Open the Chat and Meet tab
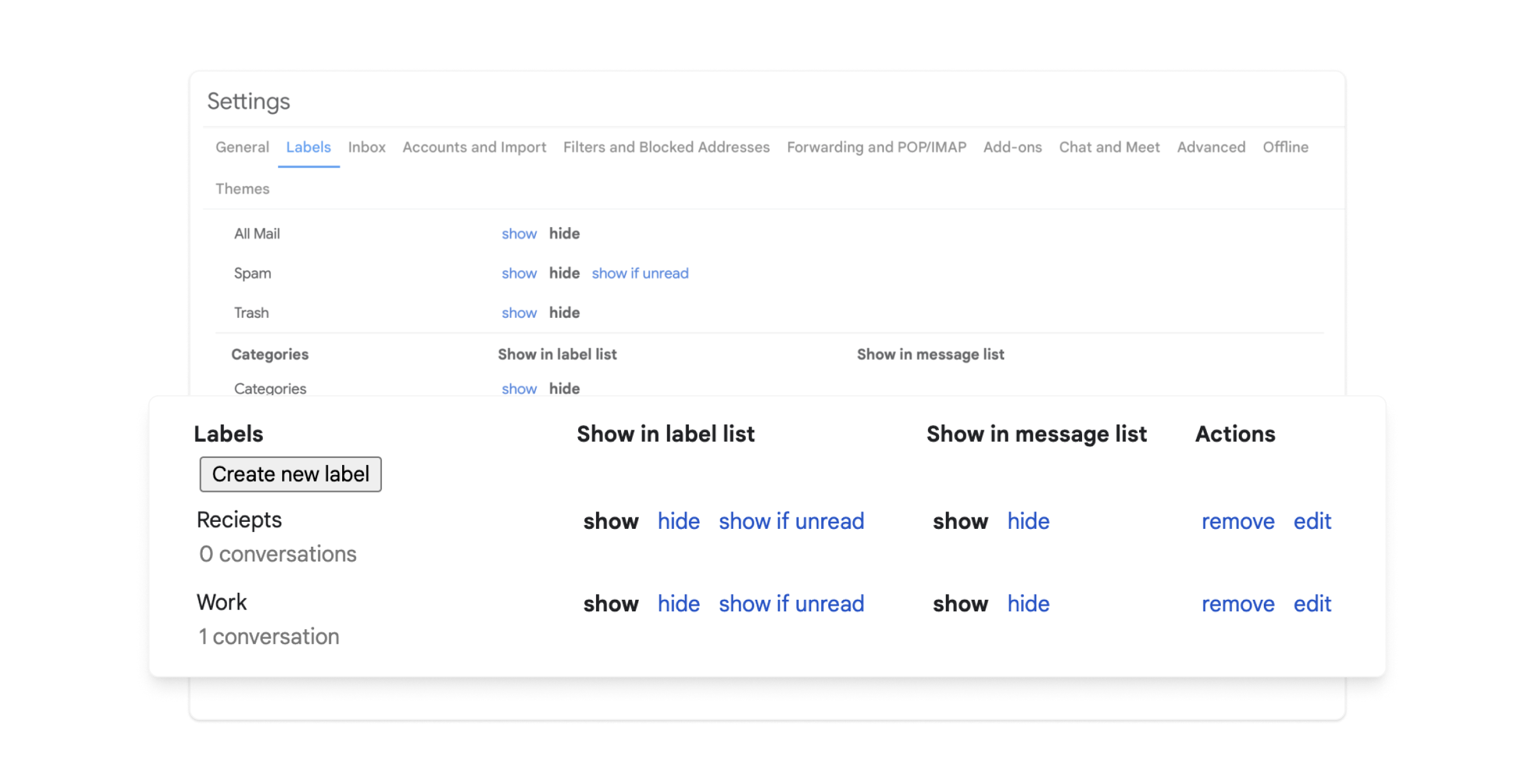The width and height of the screenshot is (1535, 784). point(1109,147)
